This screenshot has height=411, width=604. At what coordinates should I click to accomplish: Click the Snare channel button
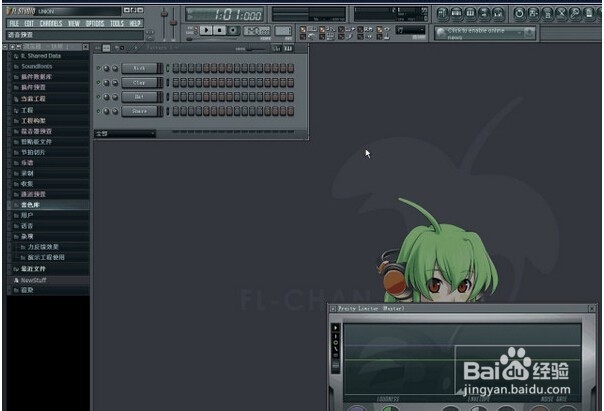click(139, 111)
